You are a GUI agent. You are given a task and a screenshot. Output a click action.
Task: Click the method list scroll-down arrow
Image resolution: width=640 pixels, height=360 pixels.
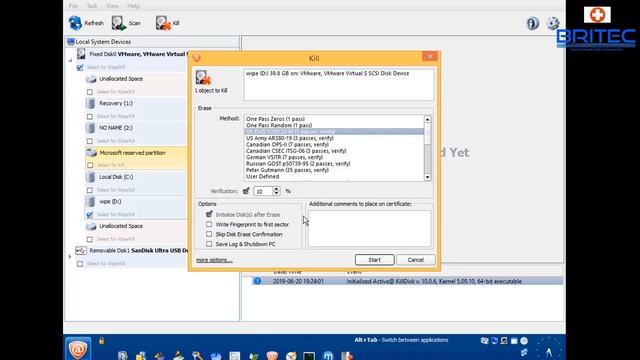427,177
